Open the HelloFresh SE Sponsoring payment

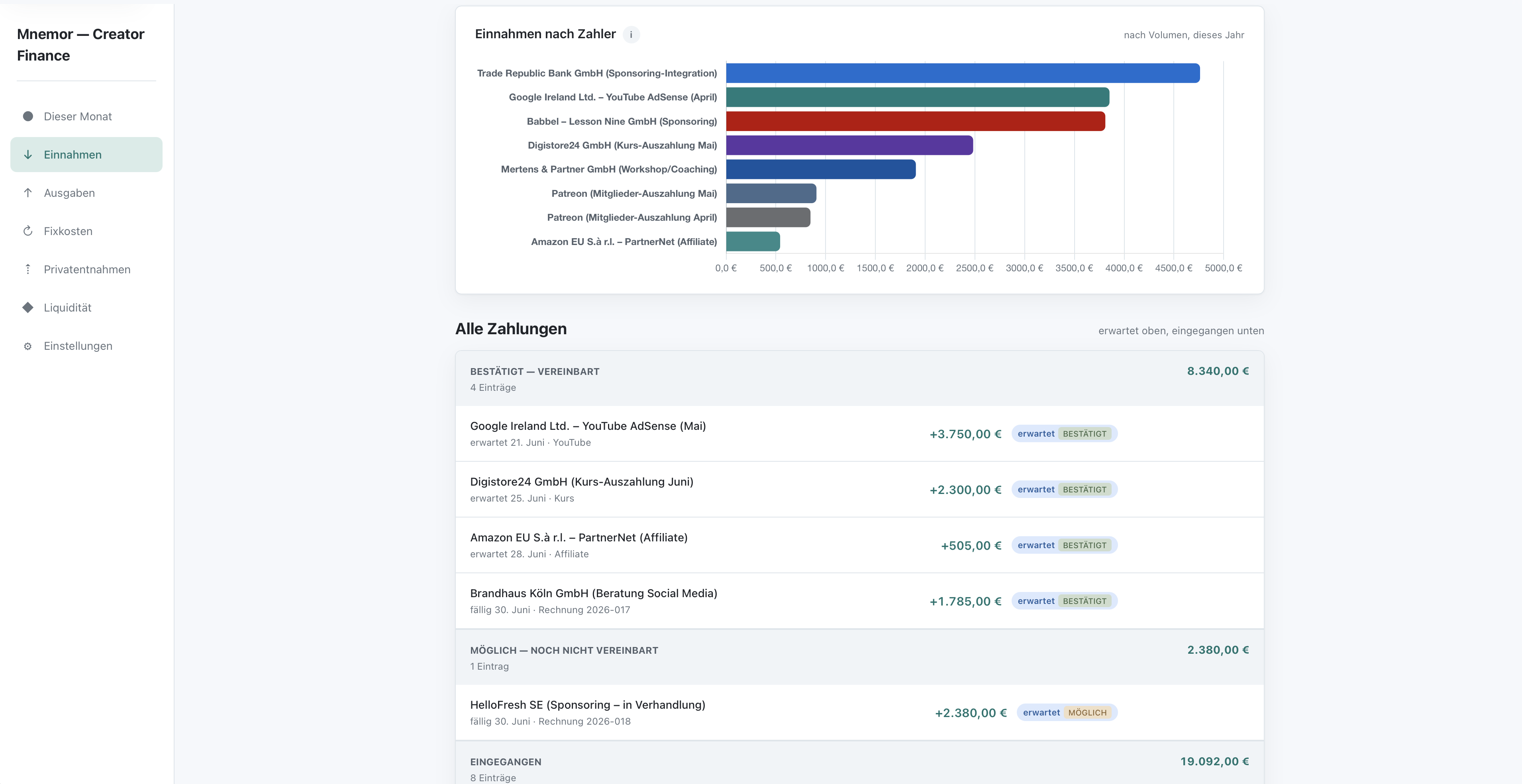click(x=860, y=713)
